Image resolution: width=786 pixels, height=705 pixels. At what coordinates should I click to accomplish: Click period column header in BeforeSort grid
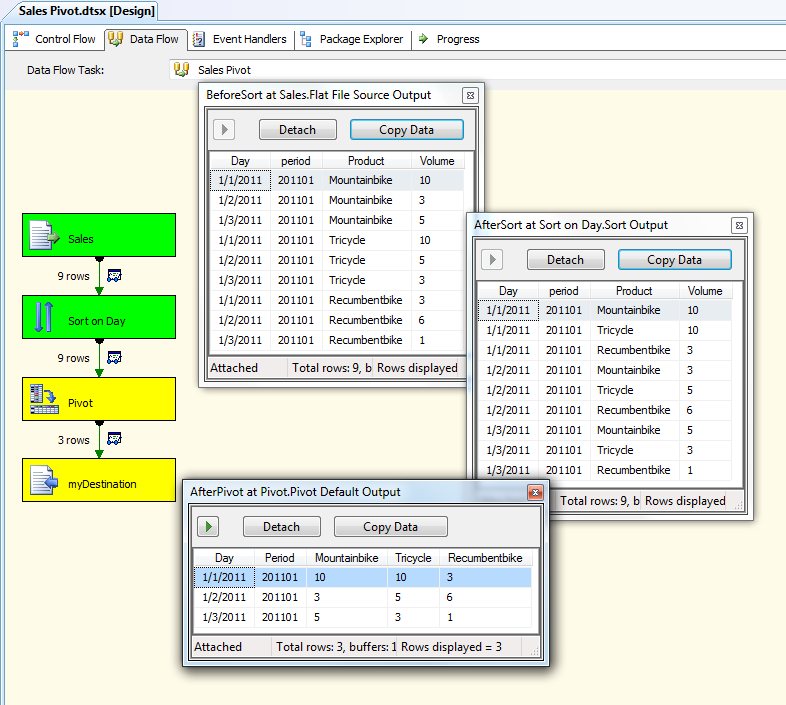[x=296, y=161]
